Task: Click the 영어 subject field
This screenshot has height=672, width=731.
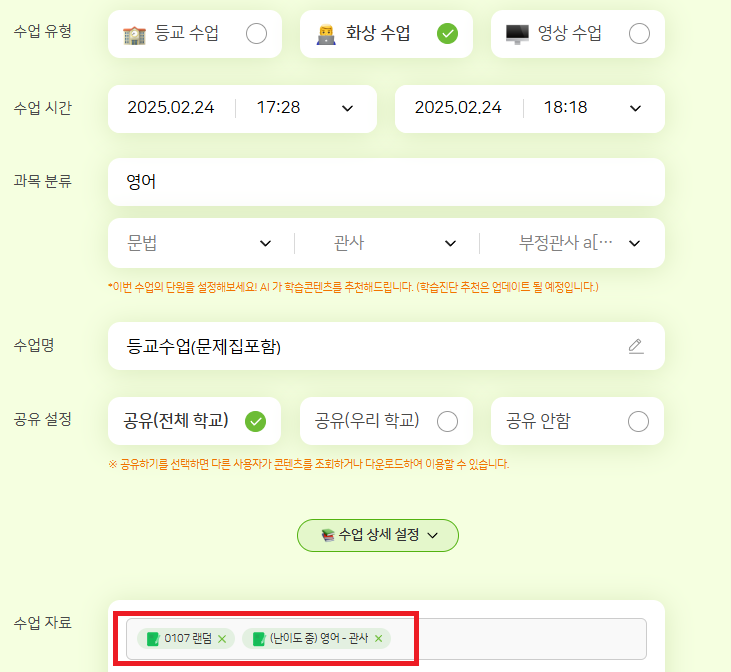Action: (386, 182)
